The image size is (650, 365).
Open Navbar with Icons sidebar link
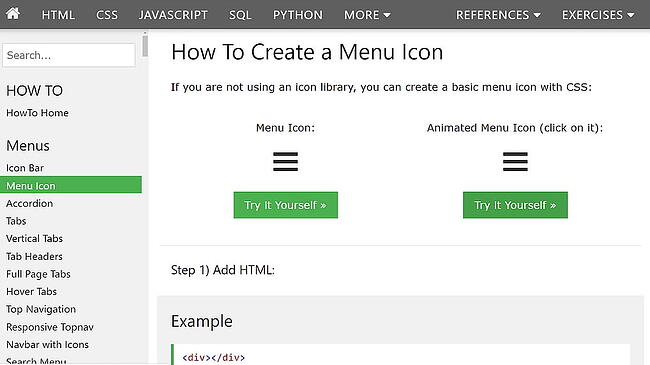(47, 345)
